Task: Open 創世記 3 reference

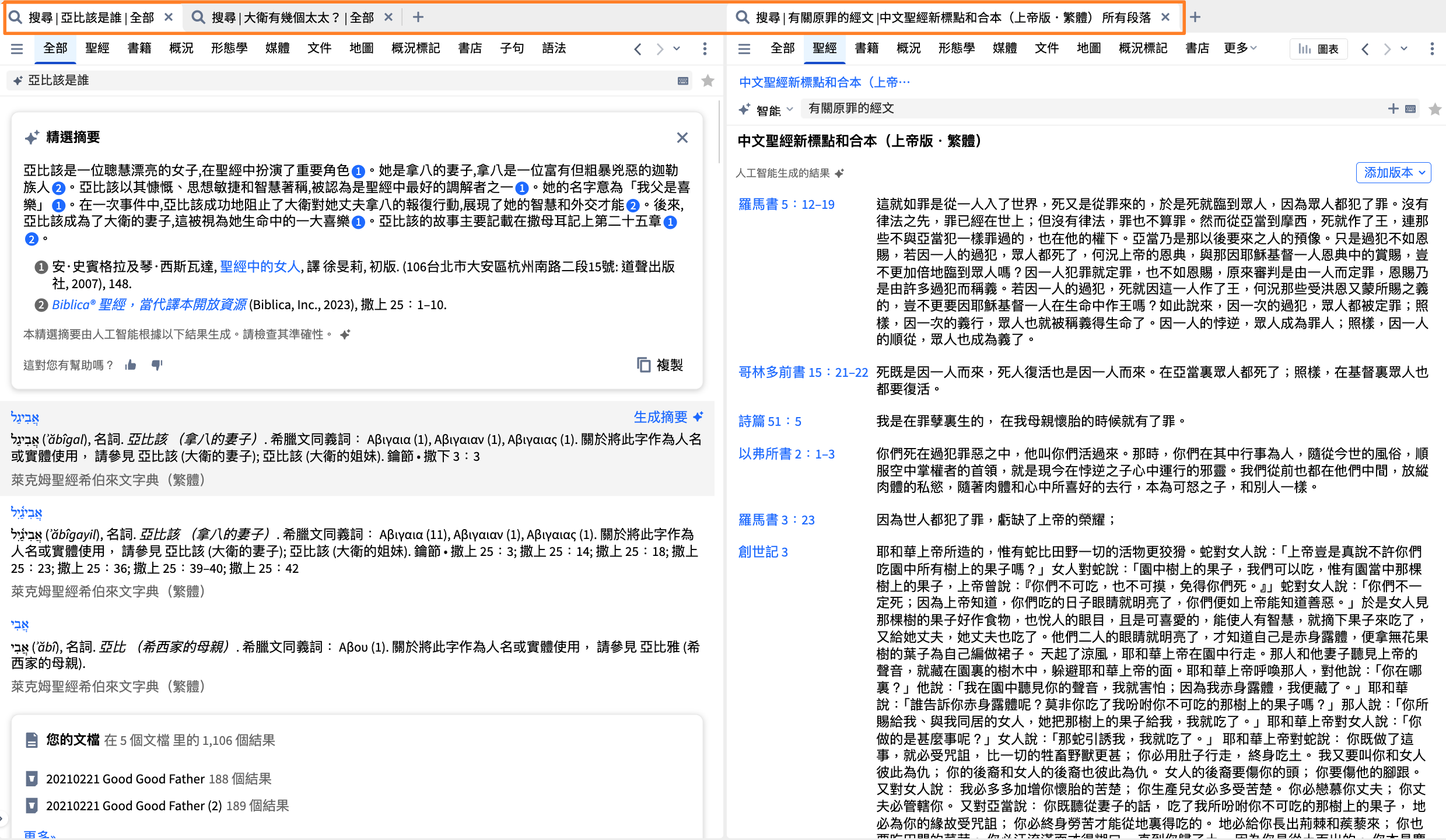Action: [x=763, y=552]
